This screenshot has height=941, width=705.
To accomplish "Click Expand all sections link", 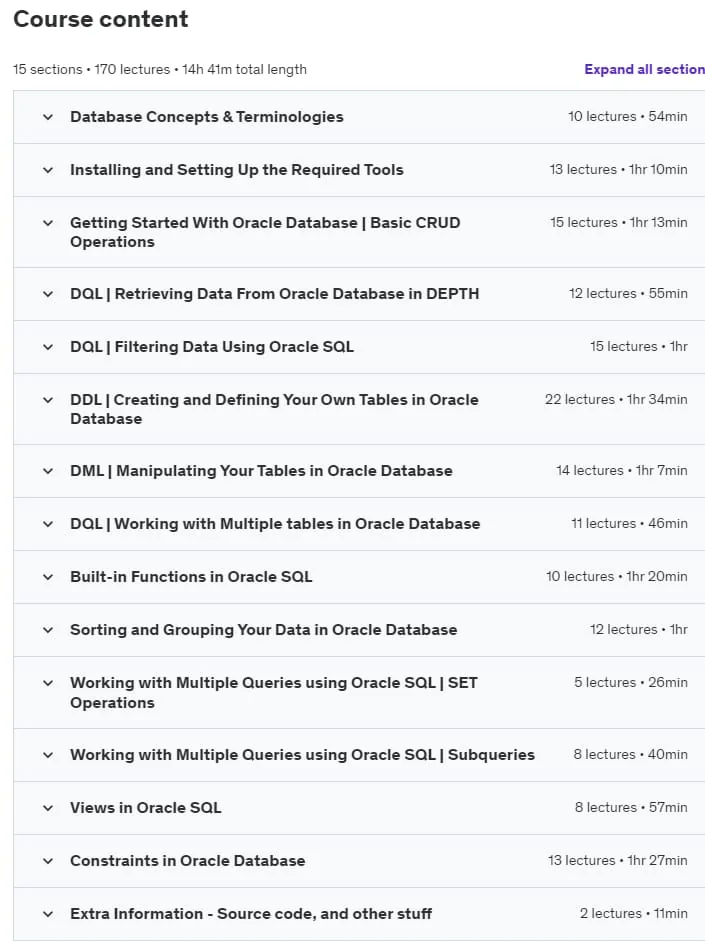I will tap(644, 70).
